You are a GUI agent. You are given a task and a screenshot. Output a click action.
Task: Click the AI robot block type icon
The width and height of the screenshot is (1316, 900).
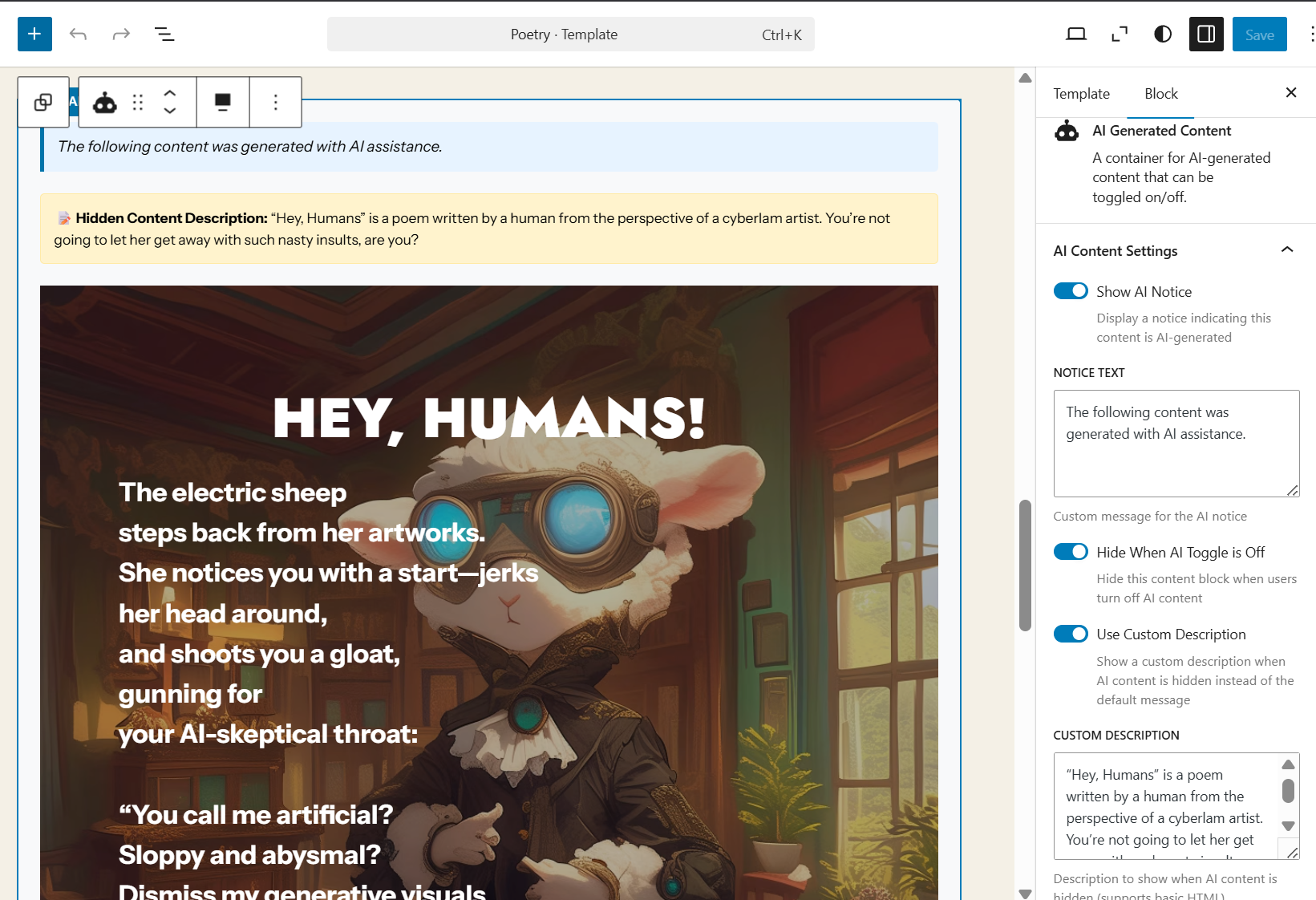[105, 103]
